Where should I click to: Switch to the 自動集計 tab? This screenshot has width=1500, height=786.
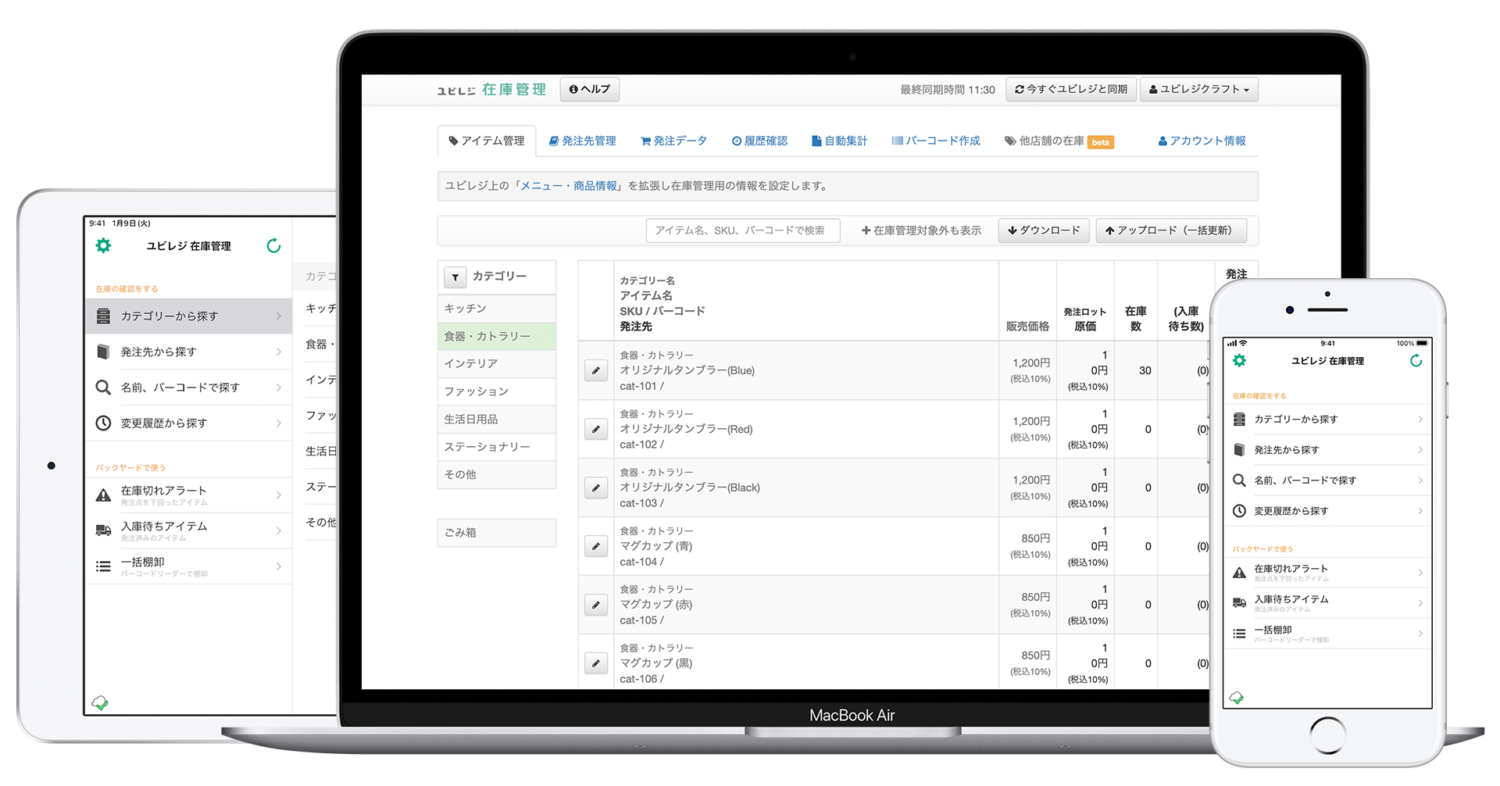click(839, 141)
